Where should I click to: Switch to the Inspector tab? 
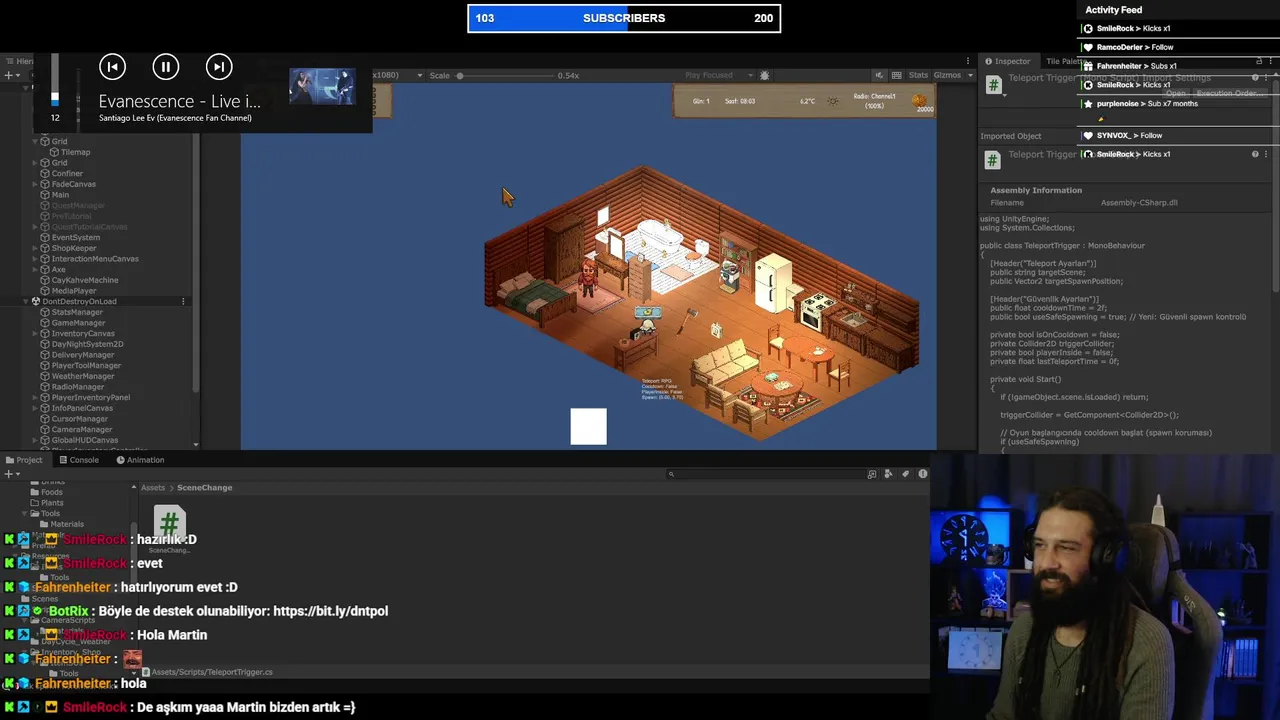pos(1007,61)
